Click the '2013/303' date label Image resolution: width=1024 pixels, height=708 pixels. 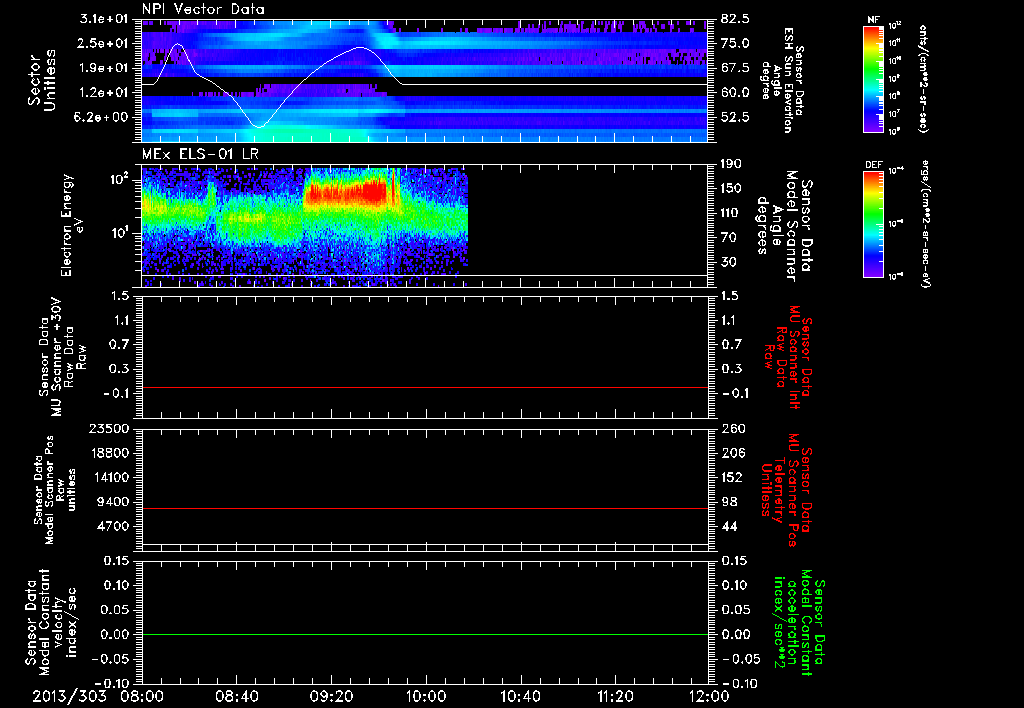[x=69, y=696]
